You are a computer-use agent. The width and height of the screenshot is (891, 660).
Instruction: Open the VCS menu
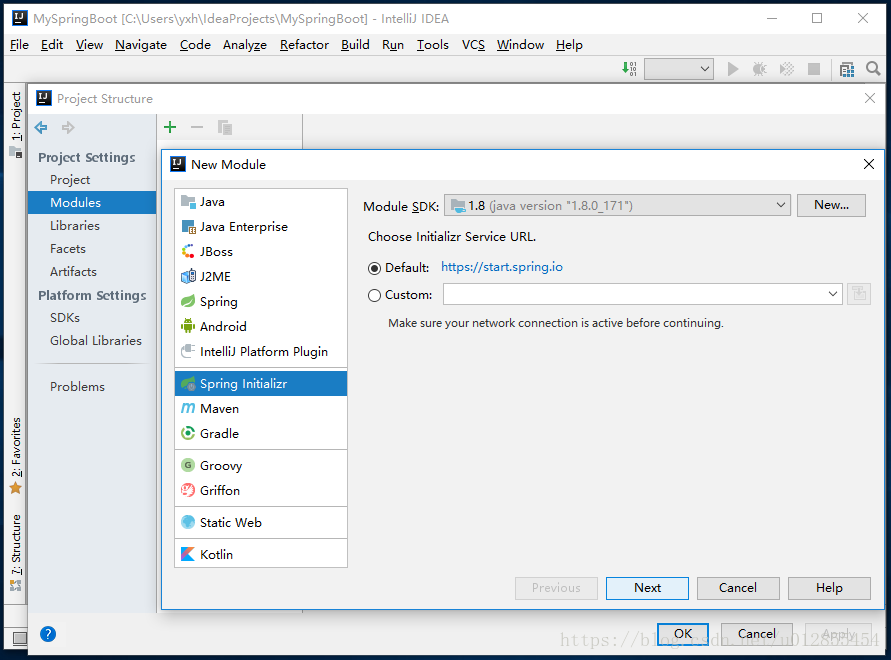point(473,45)
